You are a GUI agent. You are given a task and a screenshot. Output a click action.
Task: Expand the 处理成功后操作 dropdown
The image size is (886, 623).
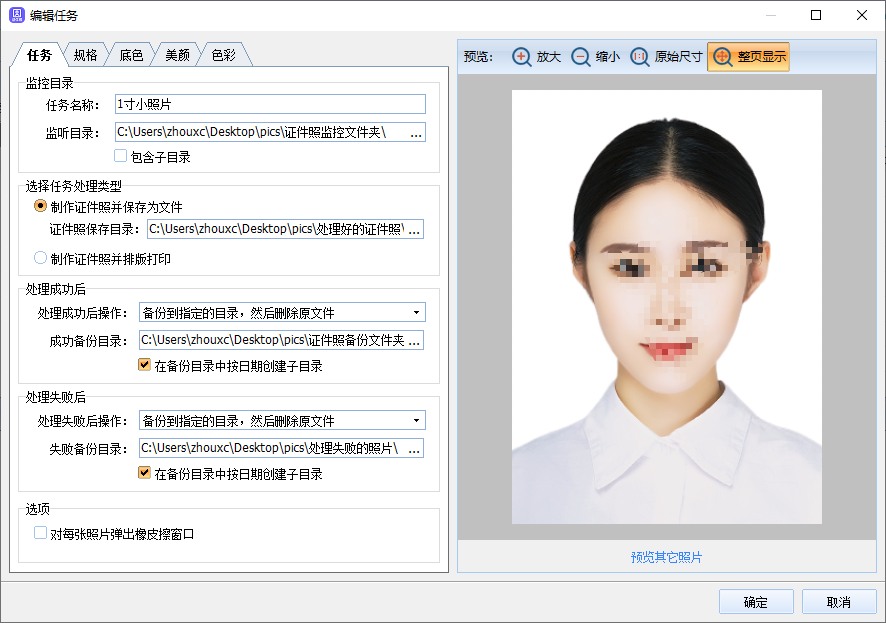coord(416,312)
